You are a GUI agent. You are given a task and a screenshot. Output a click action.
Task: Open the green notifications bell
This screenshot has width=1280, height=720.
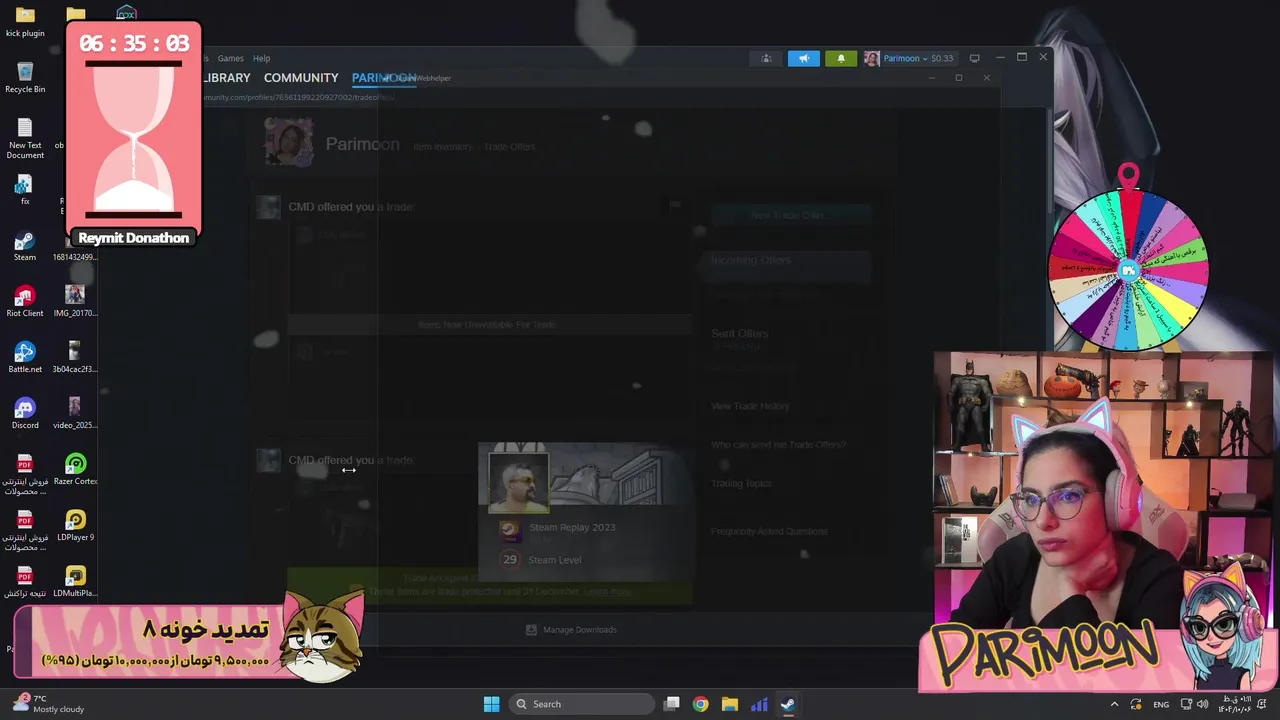click(x=840, y=58)
